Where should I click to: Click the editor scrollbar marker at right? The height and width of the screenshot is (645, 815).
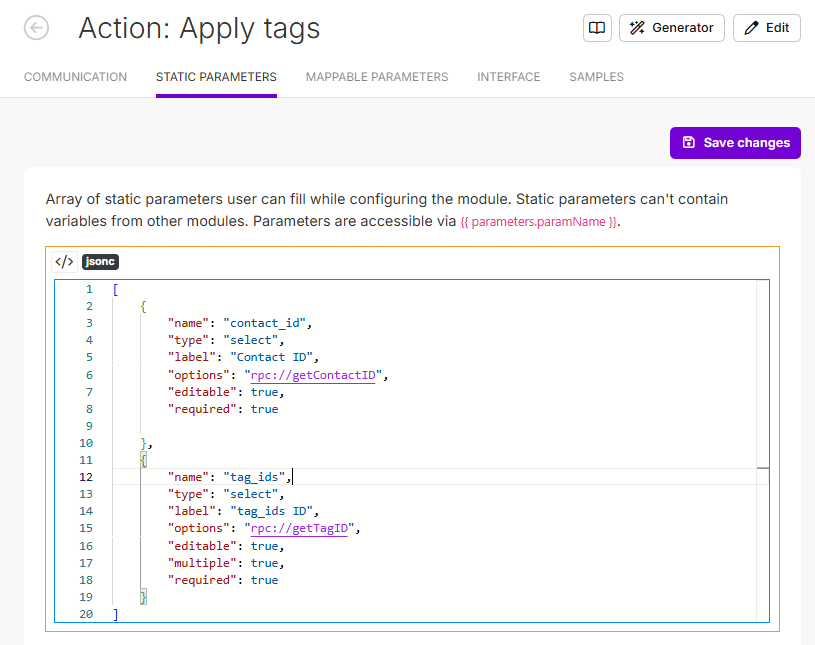762,468
